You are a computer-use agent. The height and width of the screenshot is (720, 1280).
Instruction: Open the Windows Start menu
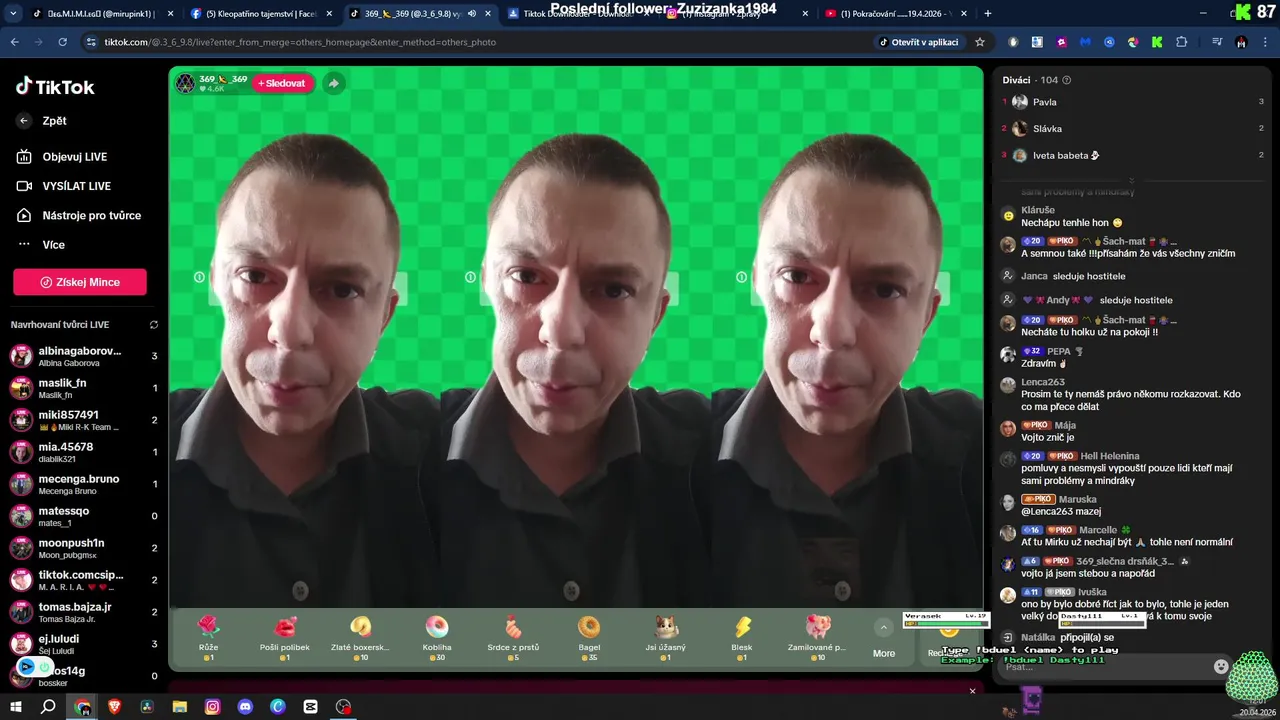(x=15, y=707)
